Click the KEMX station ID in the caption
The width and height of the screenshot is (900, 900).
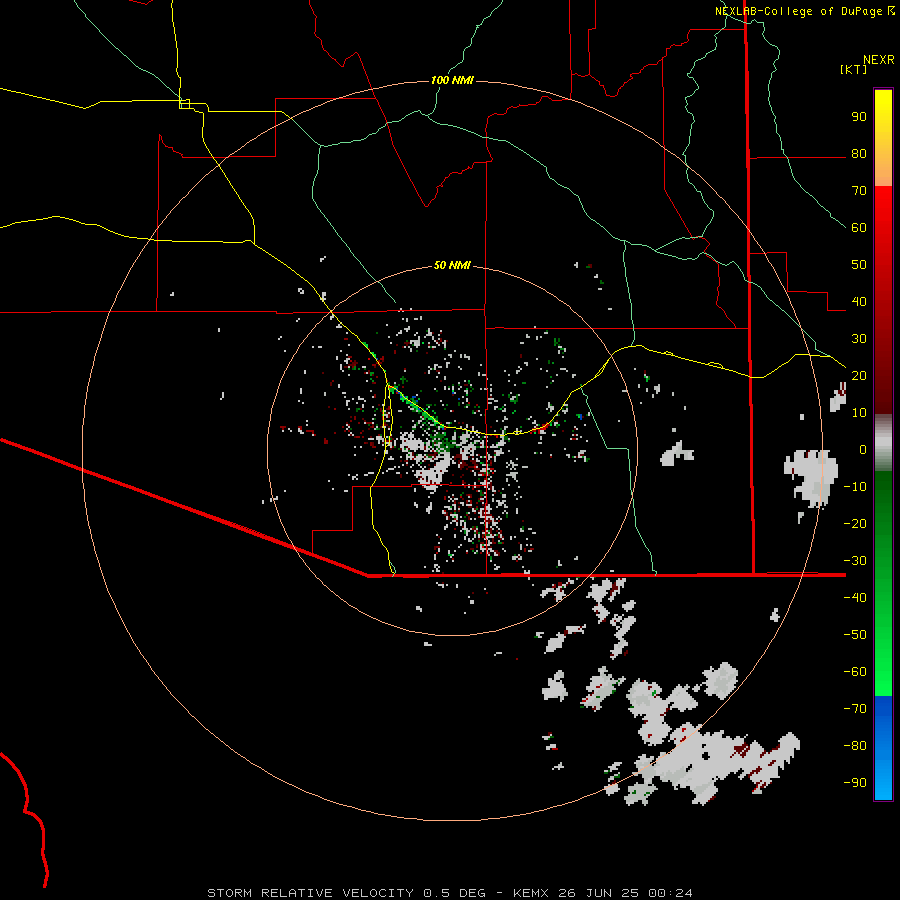point(531,893)
